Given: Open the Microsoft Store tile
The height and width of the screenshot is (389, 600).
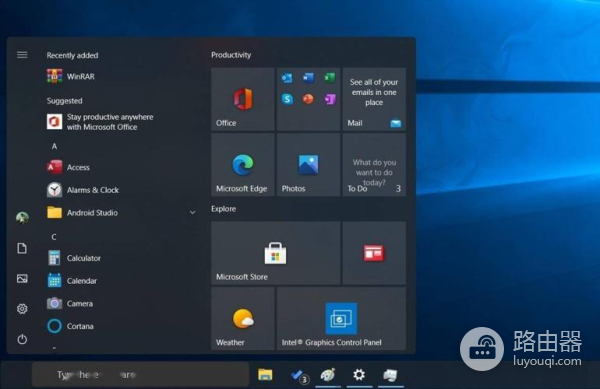Looking at the screenshot, I should (276, 253).
